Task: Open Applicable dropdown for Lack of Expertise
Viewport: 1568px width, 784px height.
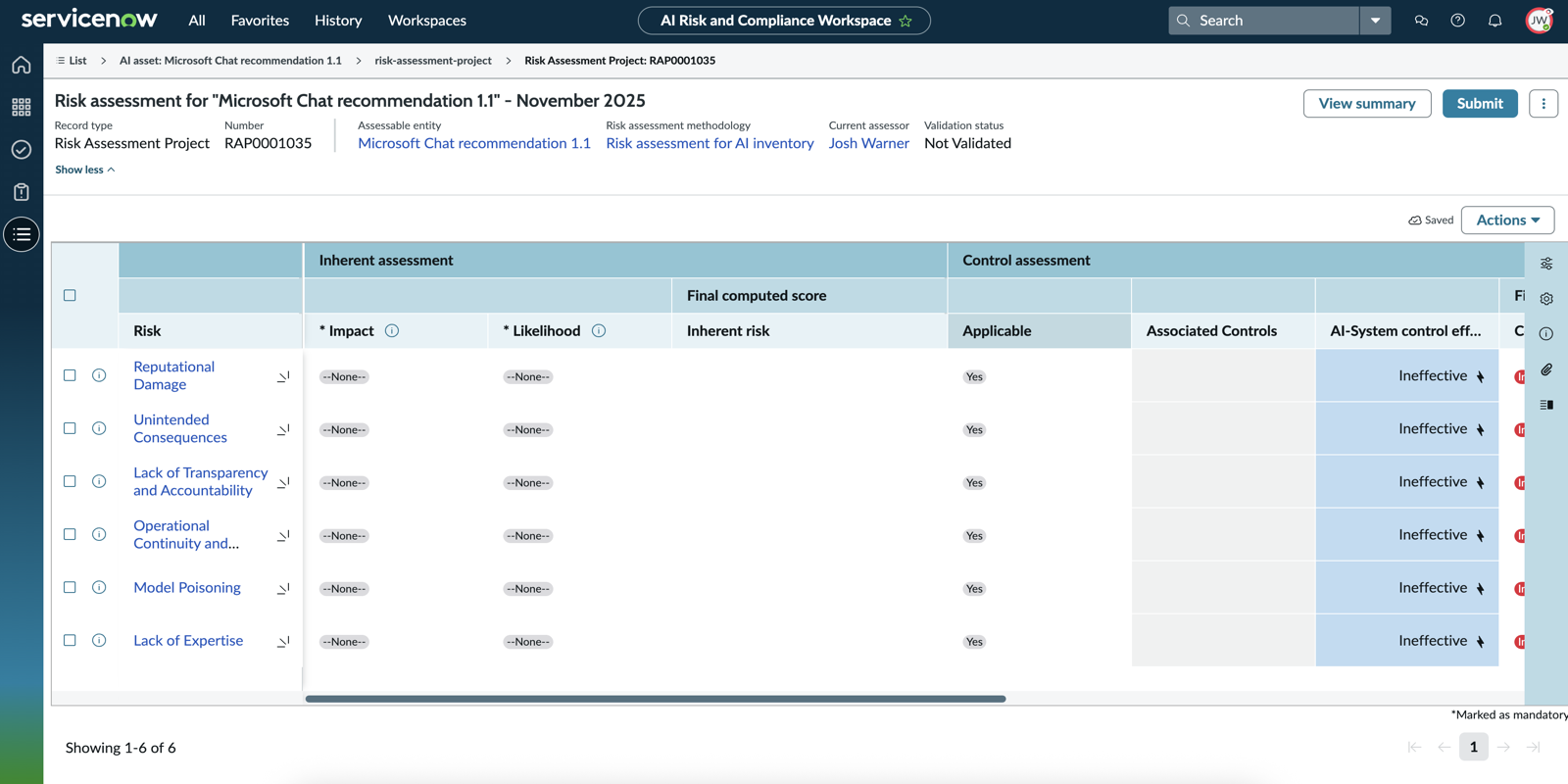Action: tap(974, 641)
